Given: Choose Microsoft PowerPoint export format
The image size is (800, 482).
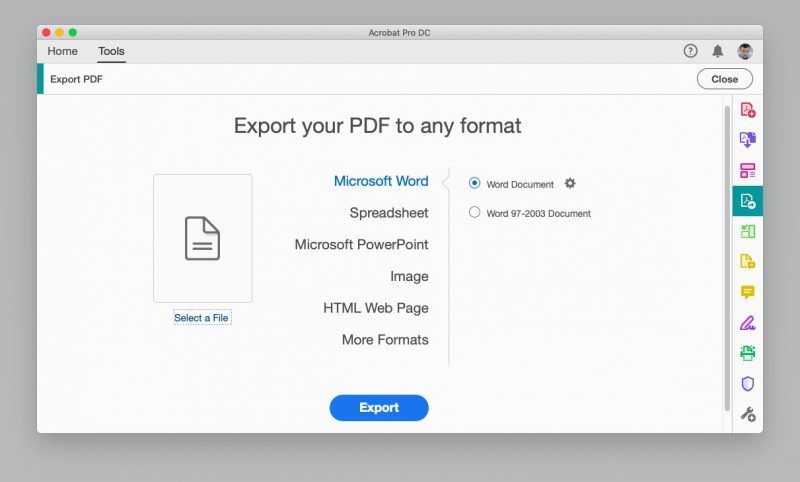Looking at the screenshot, I should [361, 244].
